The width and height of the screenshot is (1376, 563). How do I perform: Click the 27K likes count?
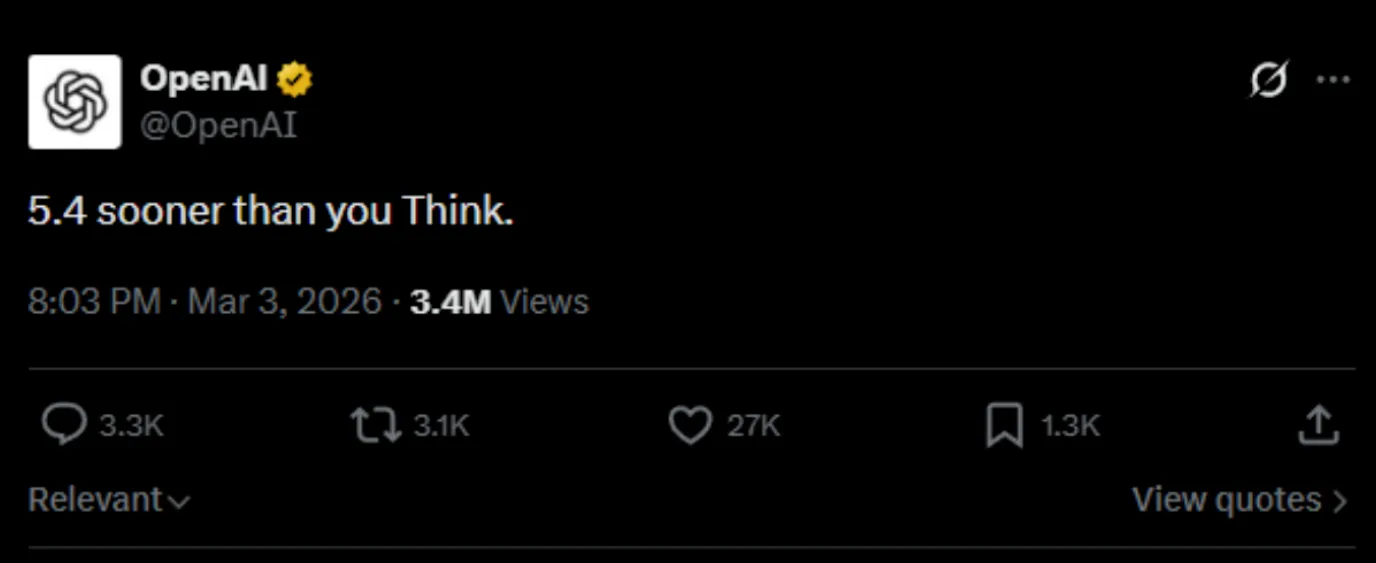[753, 426]
